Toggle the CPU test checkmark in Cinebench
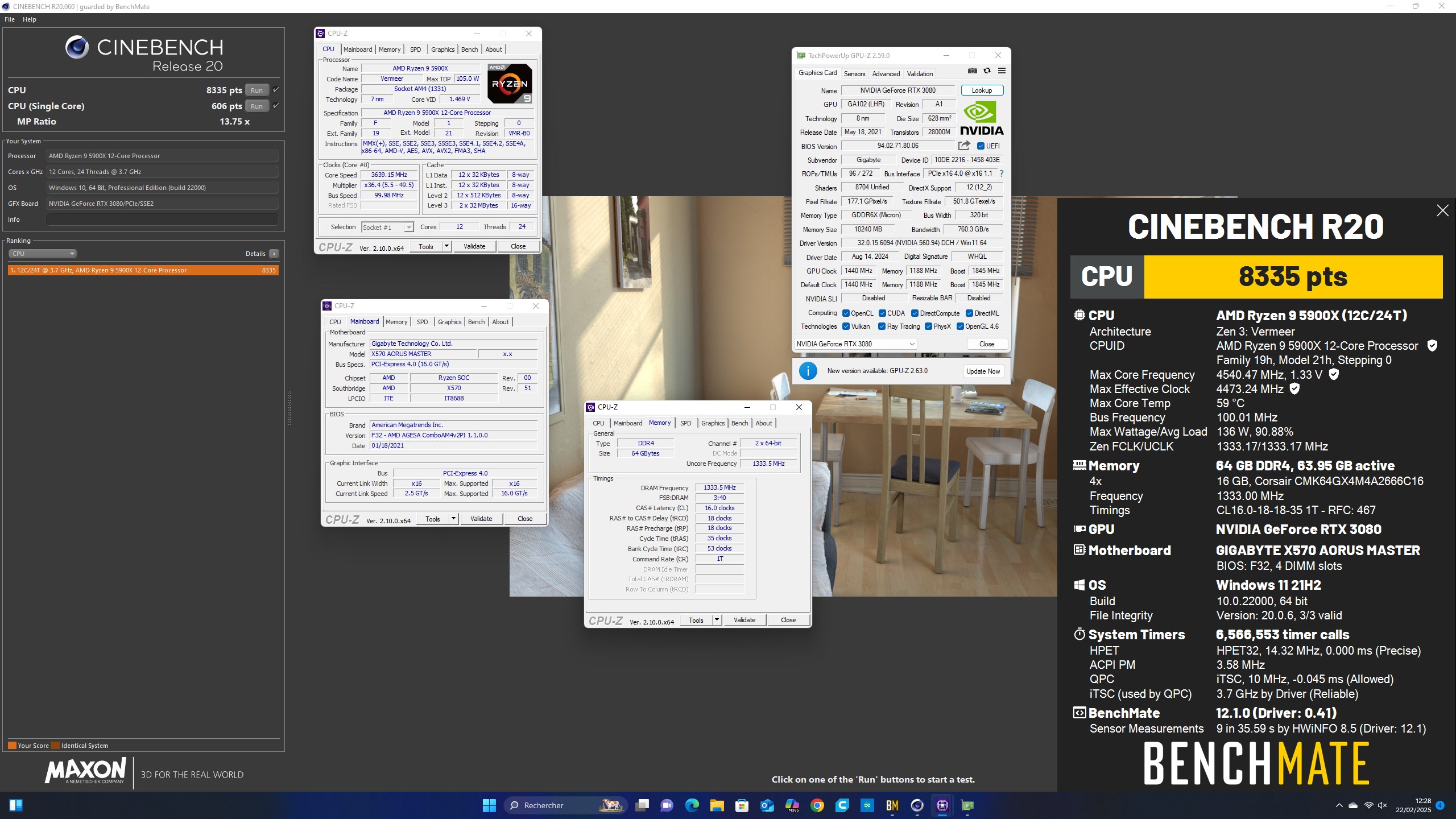Image resolution: width=1456 pixels, height=819 pixels. coord(276,90)
